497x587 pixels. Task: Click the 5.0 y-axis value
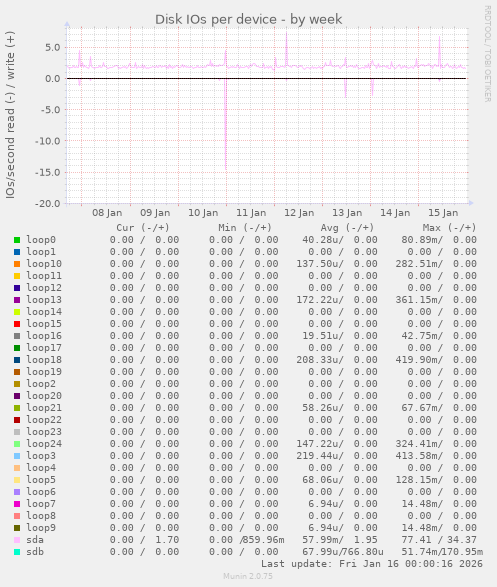click(52, 48)
